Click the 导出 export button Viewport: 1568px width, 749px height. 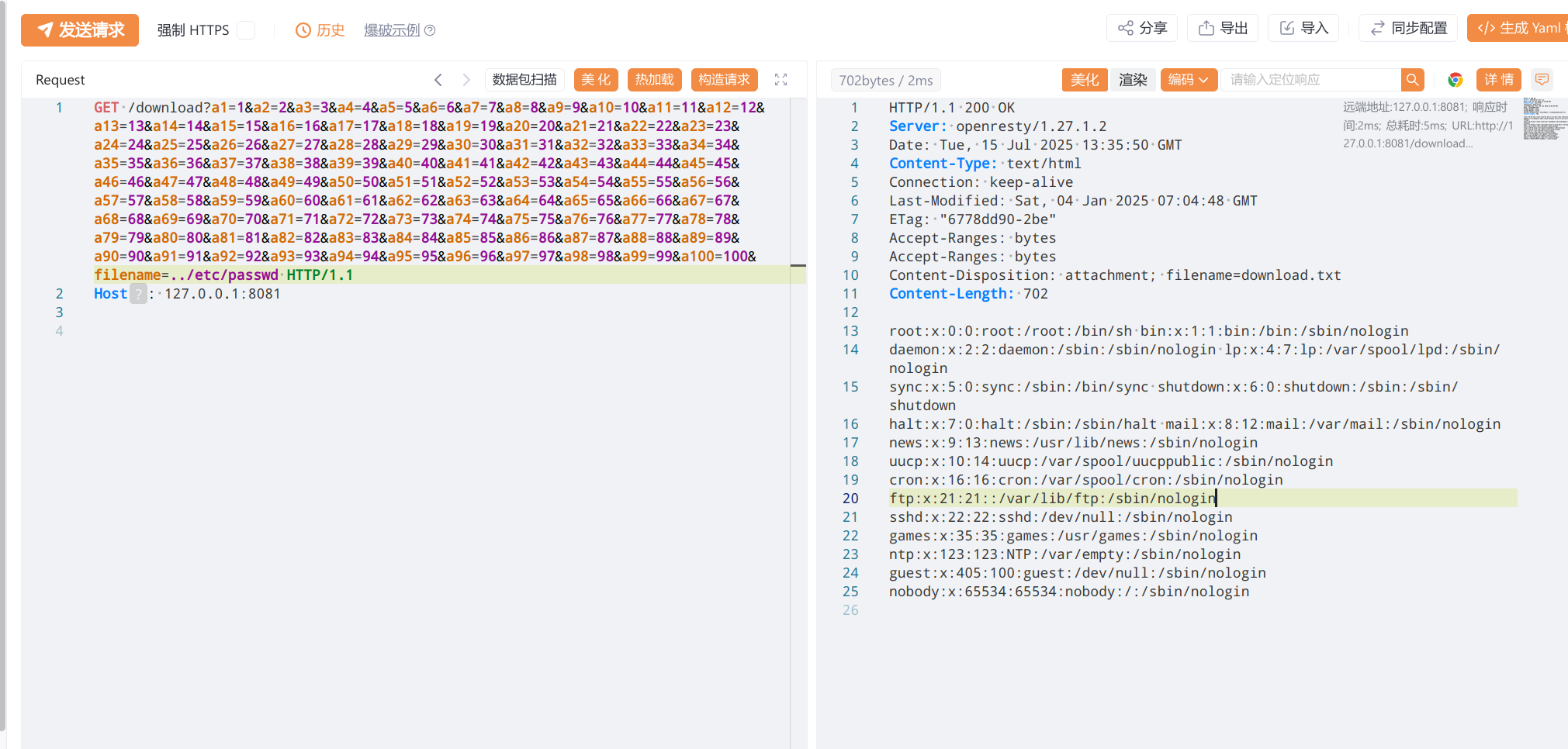(1223, 29)
